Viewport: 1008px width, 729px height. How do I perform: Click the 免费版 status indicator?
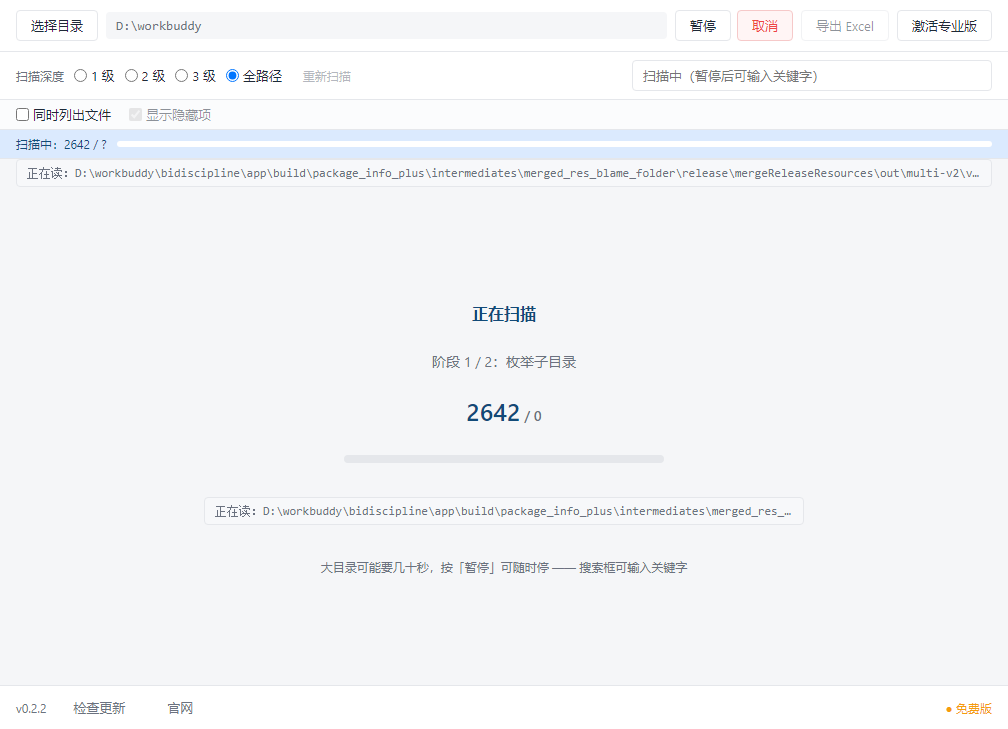[x=969, y=708]
